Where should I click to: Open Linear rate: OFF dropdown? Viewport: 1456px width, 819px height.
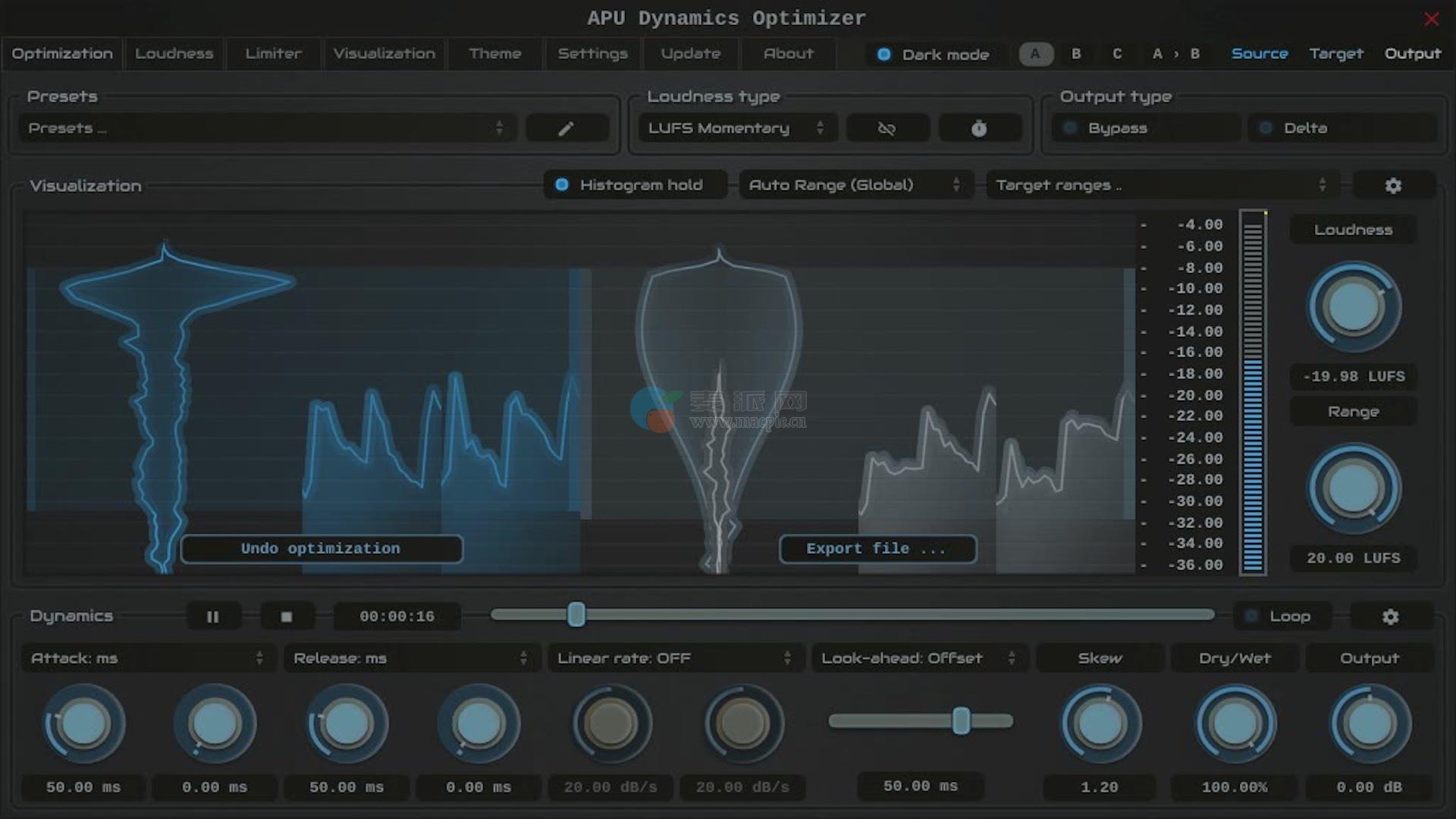point(675,658)
